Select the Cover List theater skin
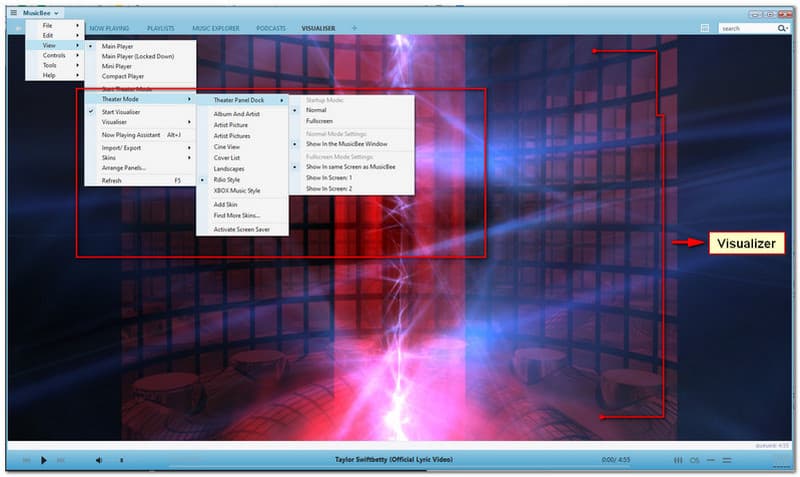800x477 pixels. [x=242, y=158]
